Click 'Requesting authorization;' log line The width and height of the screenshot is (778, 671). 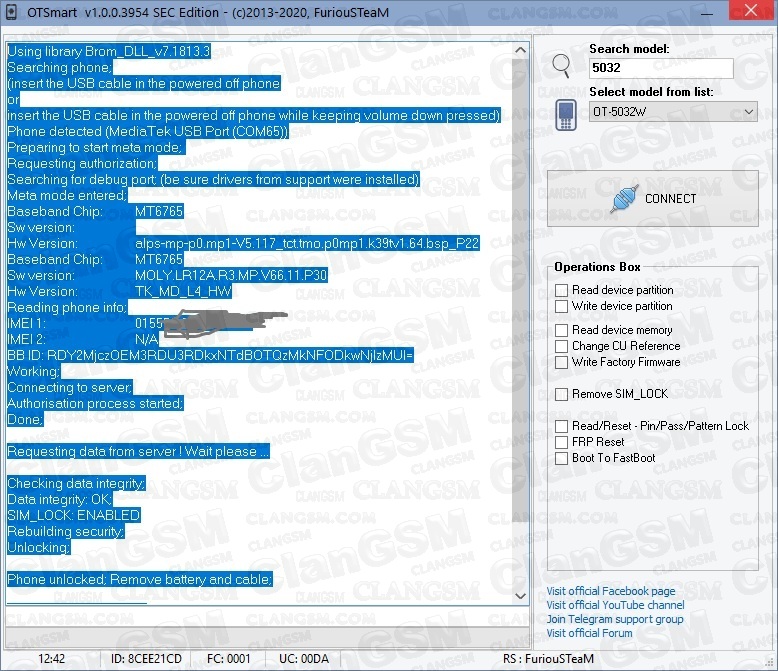click(x=82, y=163)
